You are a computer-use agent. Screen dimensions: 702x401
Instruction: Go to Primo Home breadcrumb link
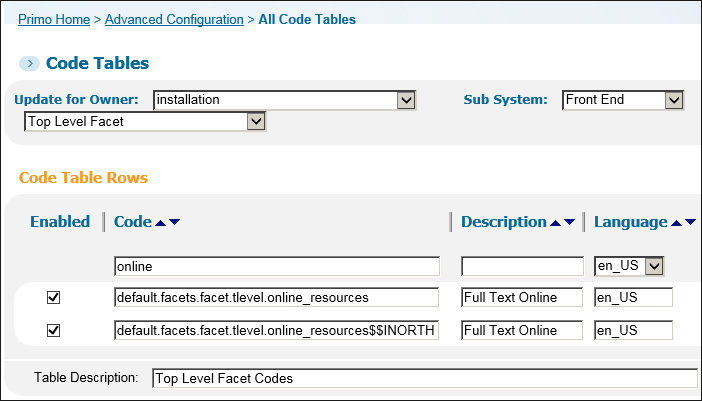point(54,19)
